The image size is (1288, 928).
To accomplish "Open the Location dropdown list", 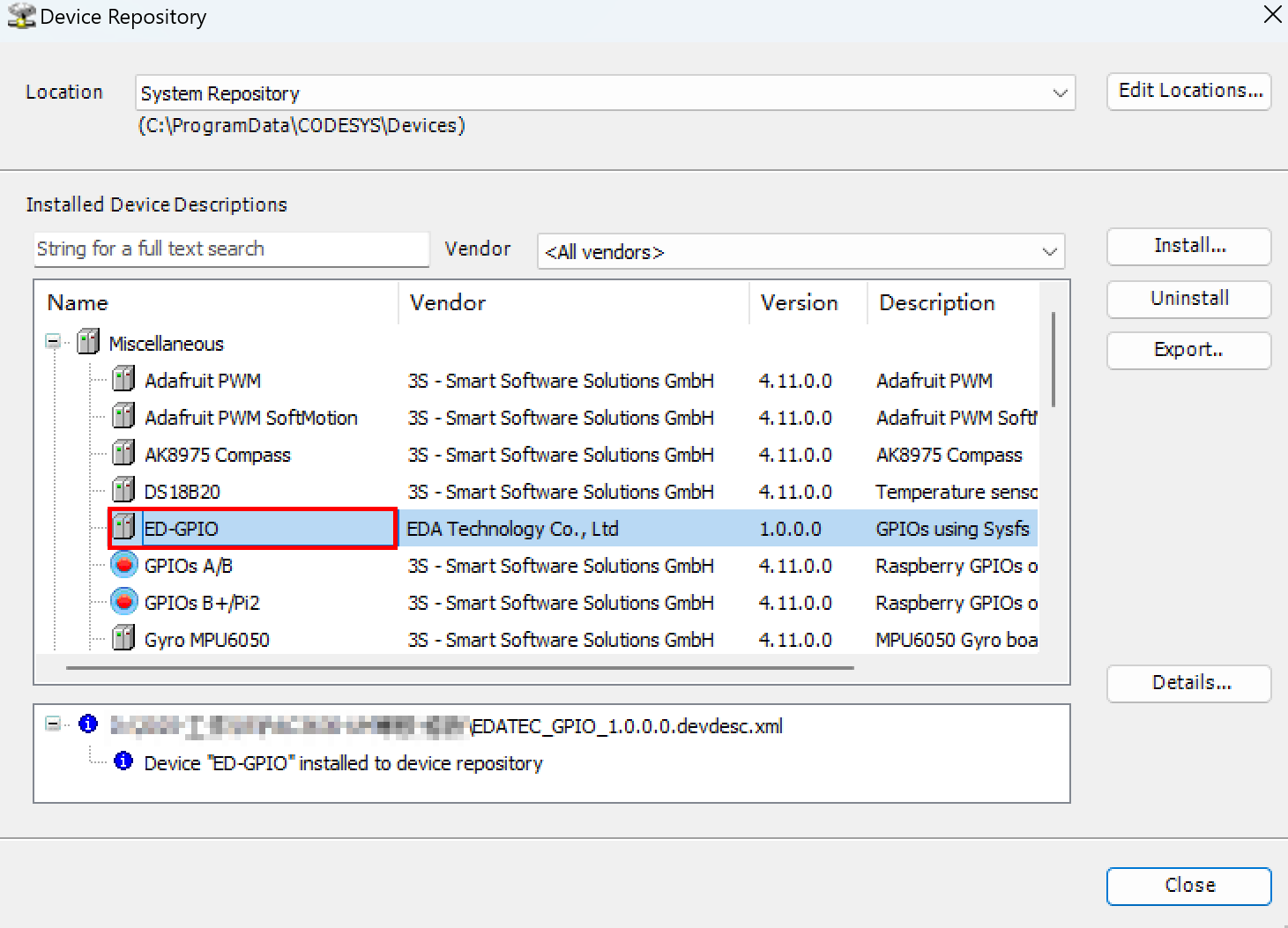I will point(1059,93).
